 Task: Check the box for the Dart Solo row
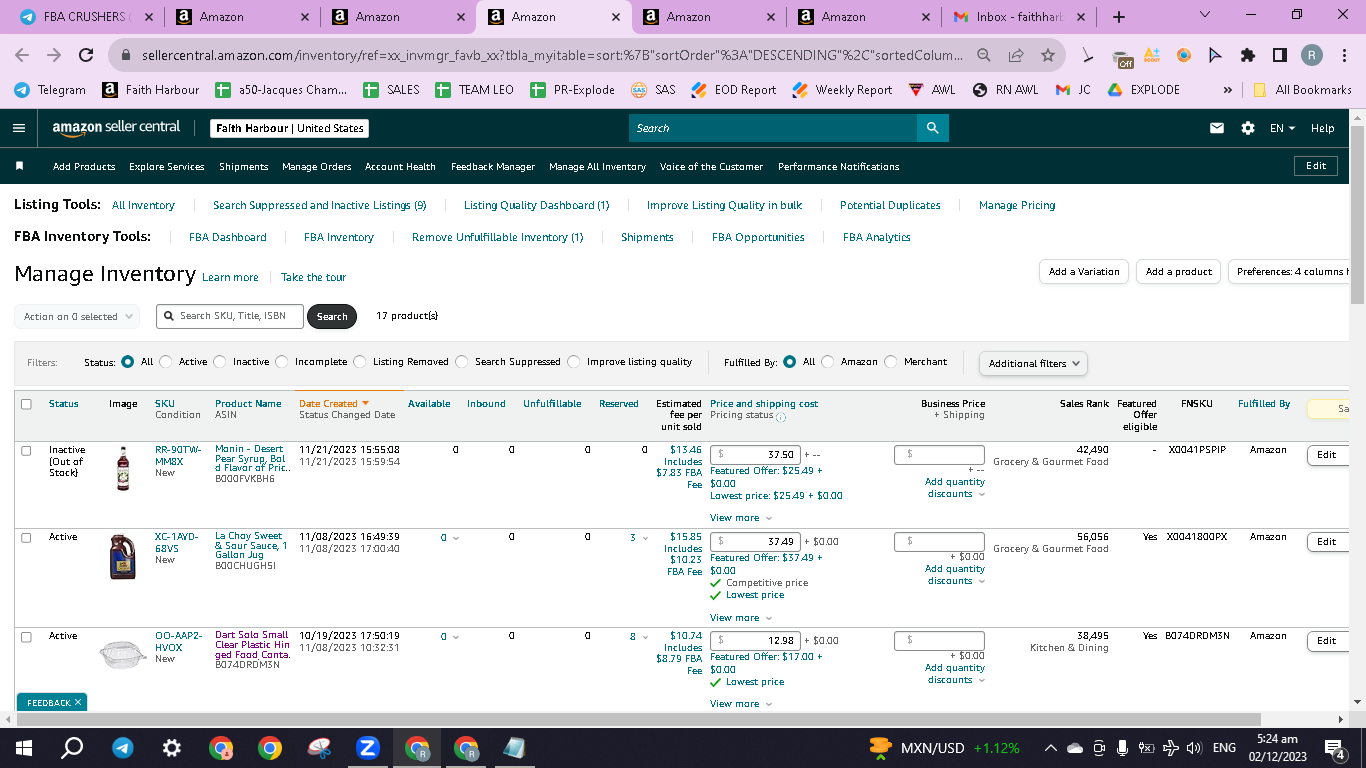tap(26, 637)
